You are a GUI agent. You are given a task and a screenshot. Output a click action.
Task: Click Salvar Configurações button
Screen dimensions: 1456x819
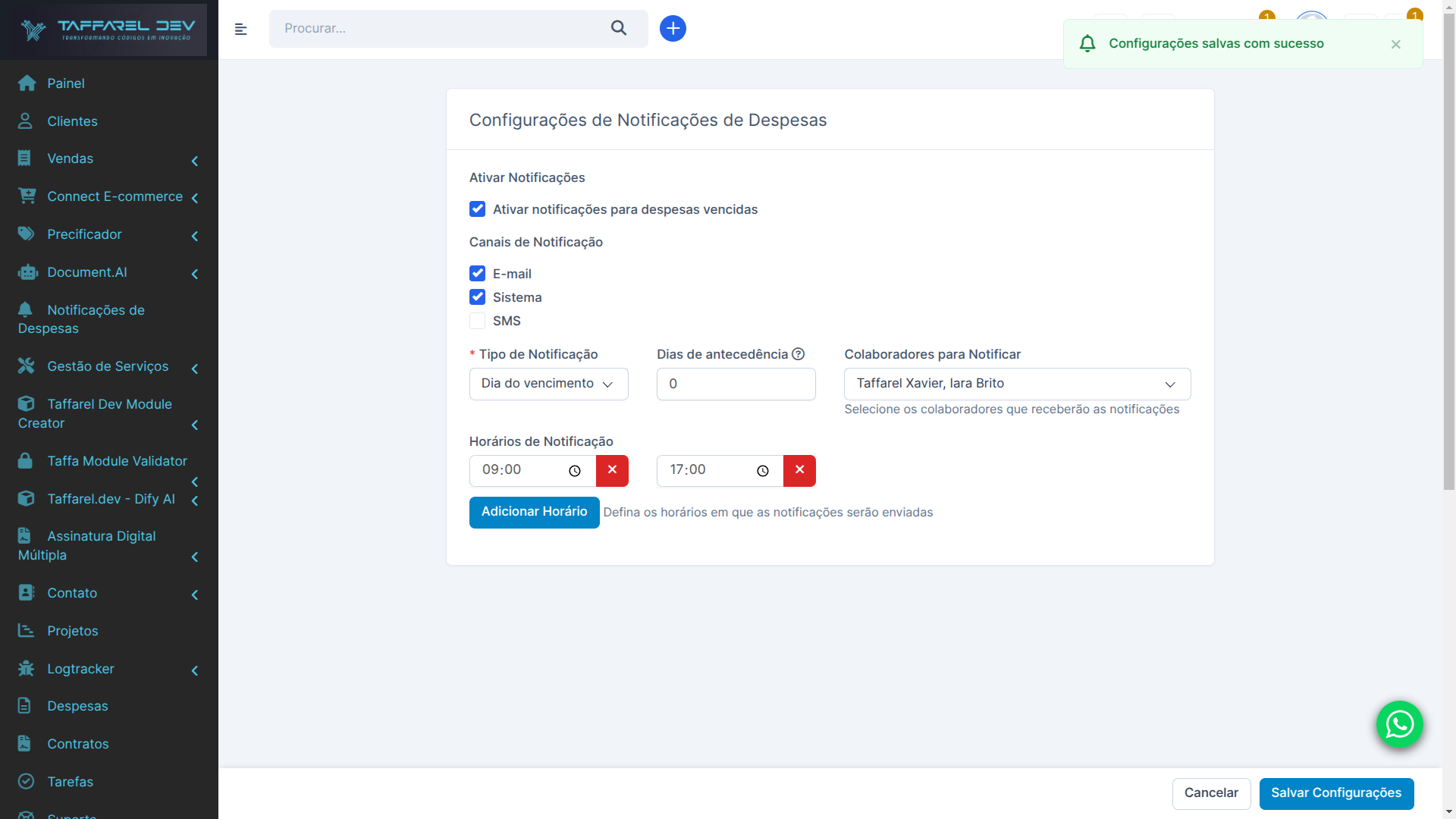coord(1335,793)
